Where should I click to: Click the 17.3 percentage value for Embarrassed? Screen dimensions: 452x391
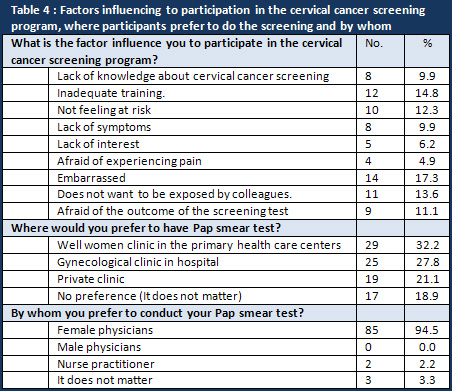coord(427,178)
